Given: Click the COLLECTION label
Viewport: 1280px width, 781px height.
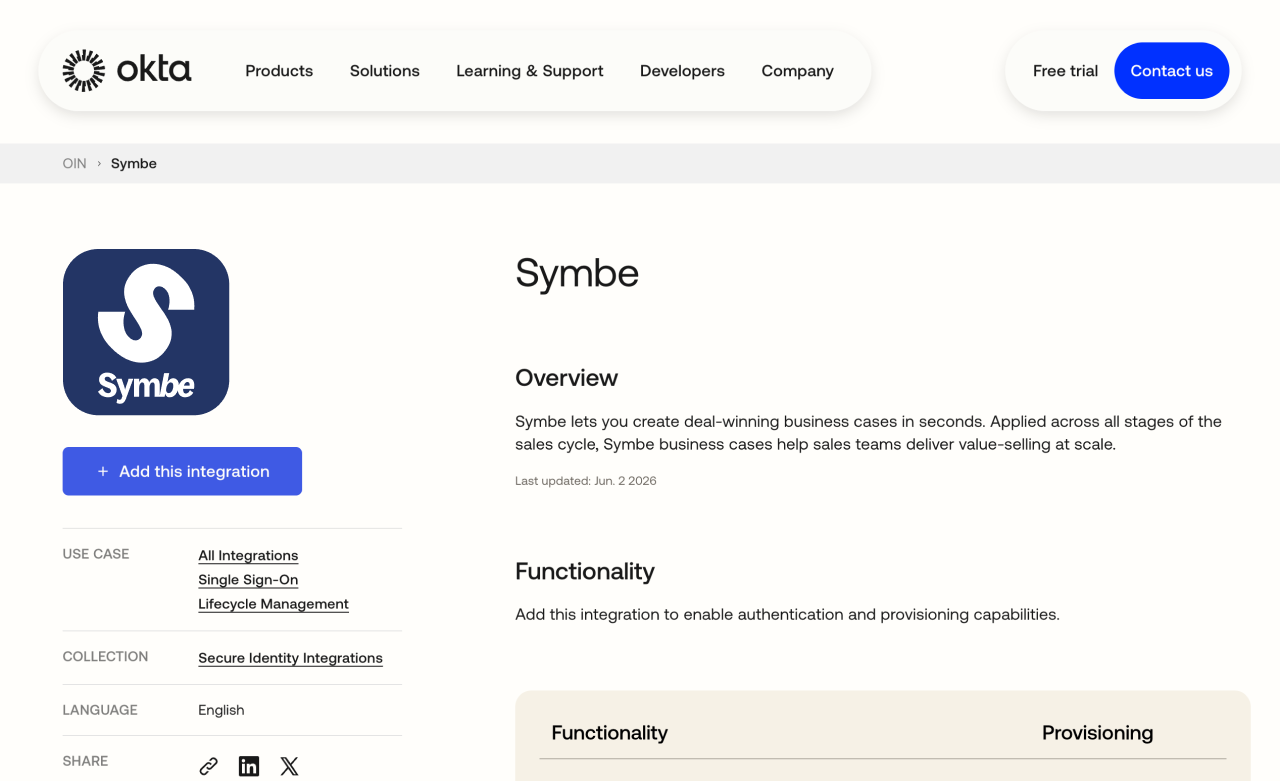Looking at the screenshot, I should pyautogui.click(x=105, y=657).
